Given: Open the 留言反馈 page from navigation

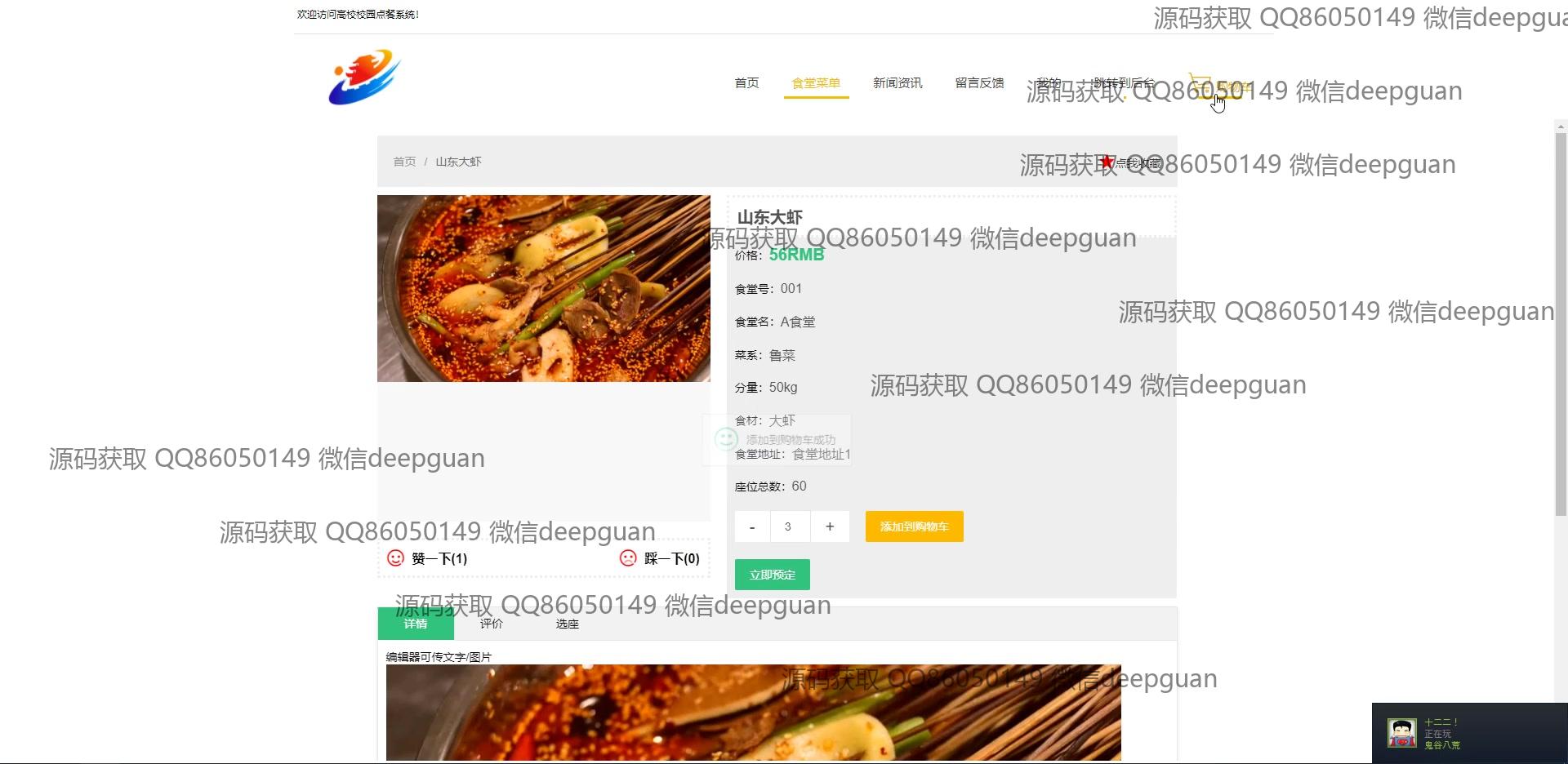Looking at the screenshot, I should click(978, 82).
